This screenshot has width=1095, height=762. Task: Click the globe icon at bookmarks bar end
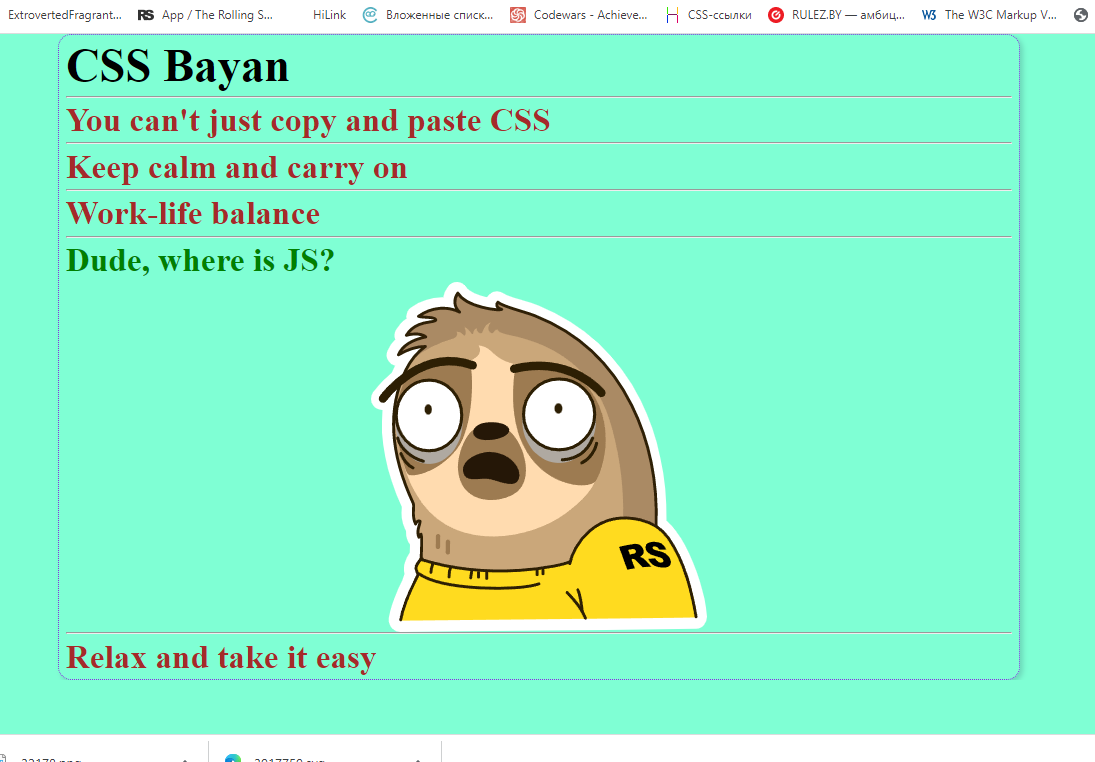point(1080,15)
